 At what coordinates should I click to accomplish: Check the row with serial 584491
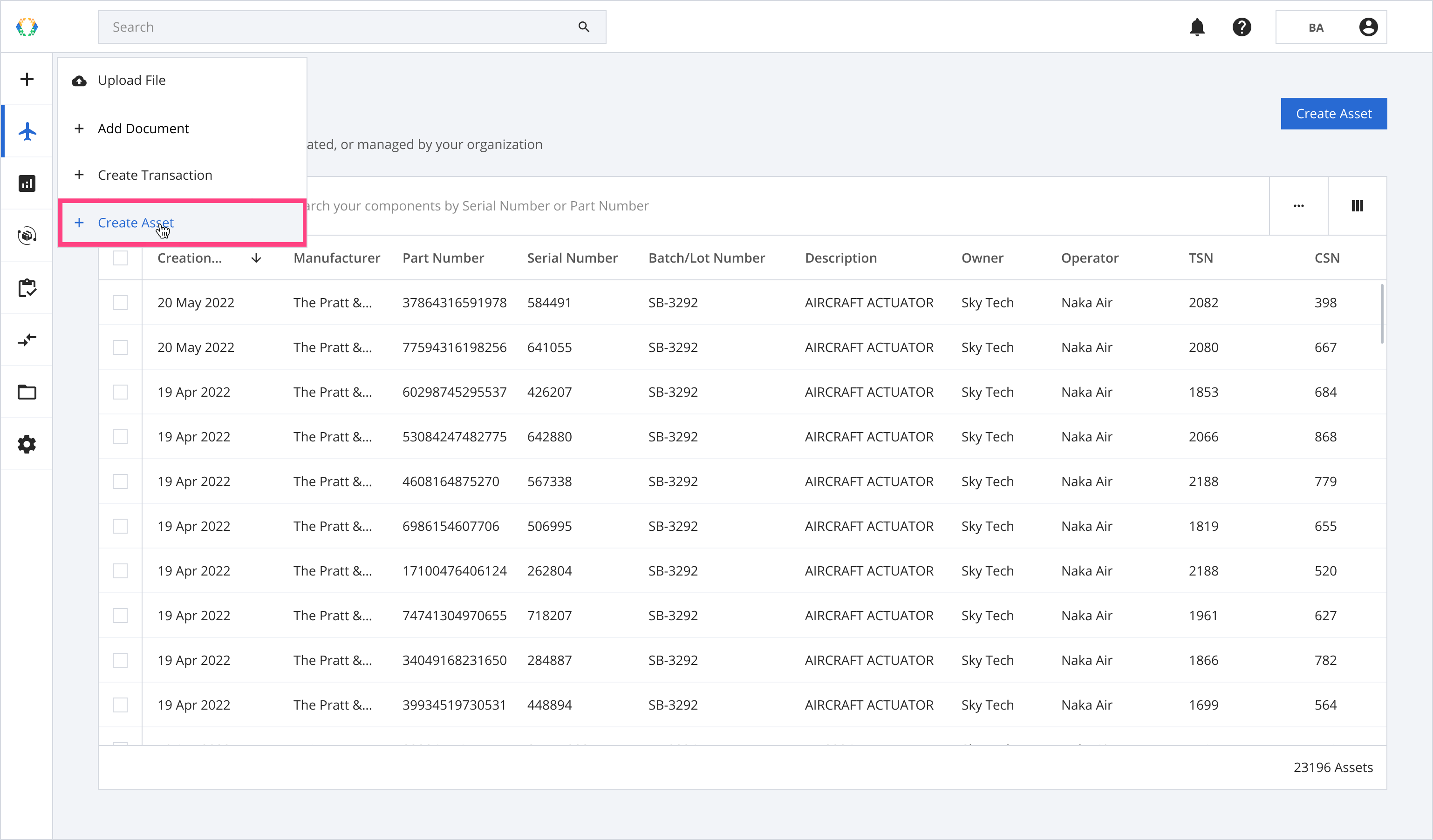(120, 302)
